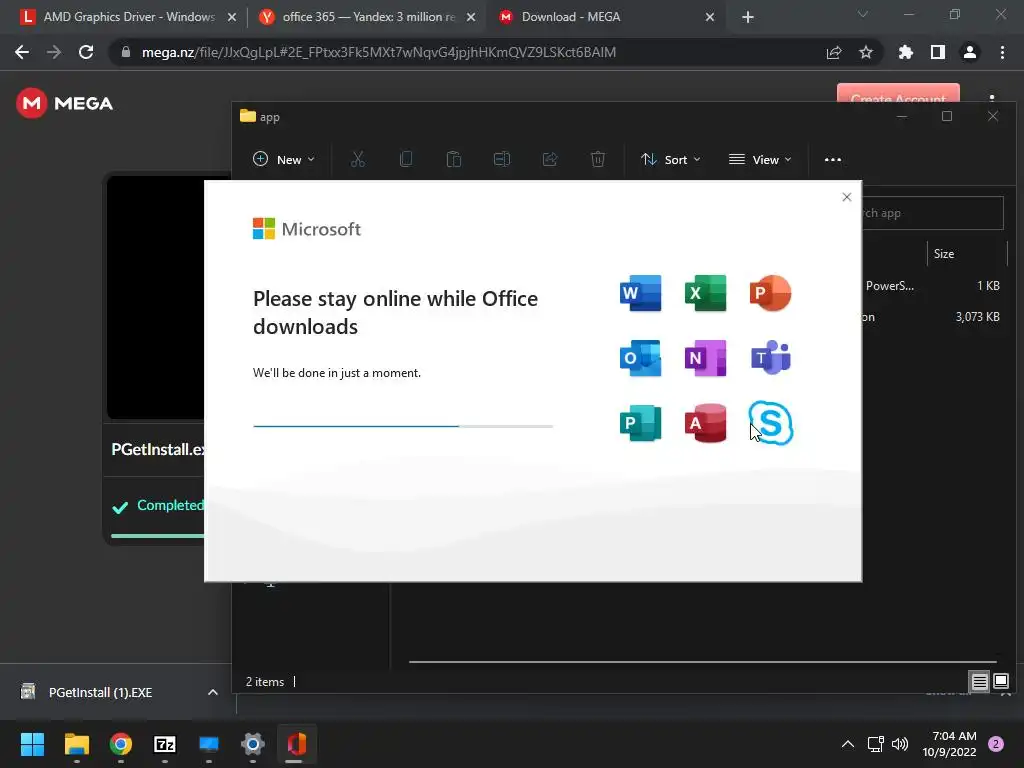
Task: Open Chrome from the taskbar
Action: click(121, 744)
